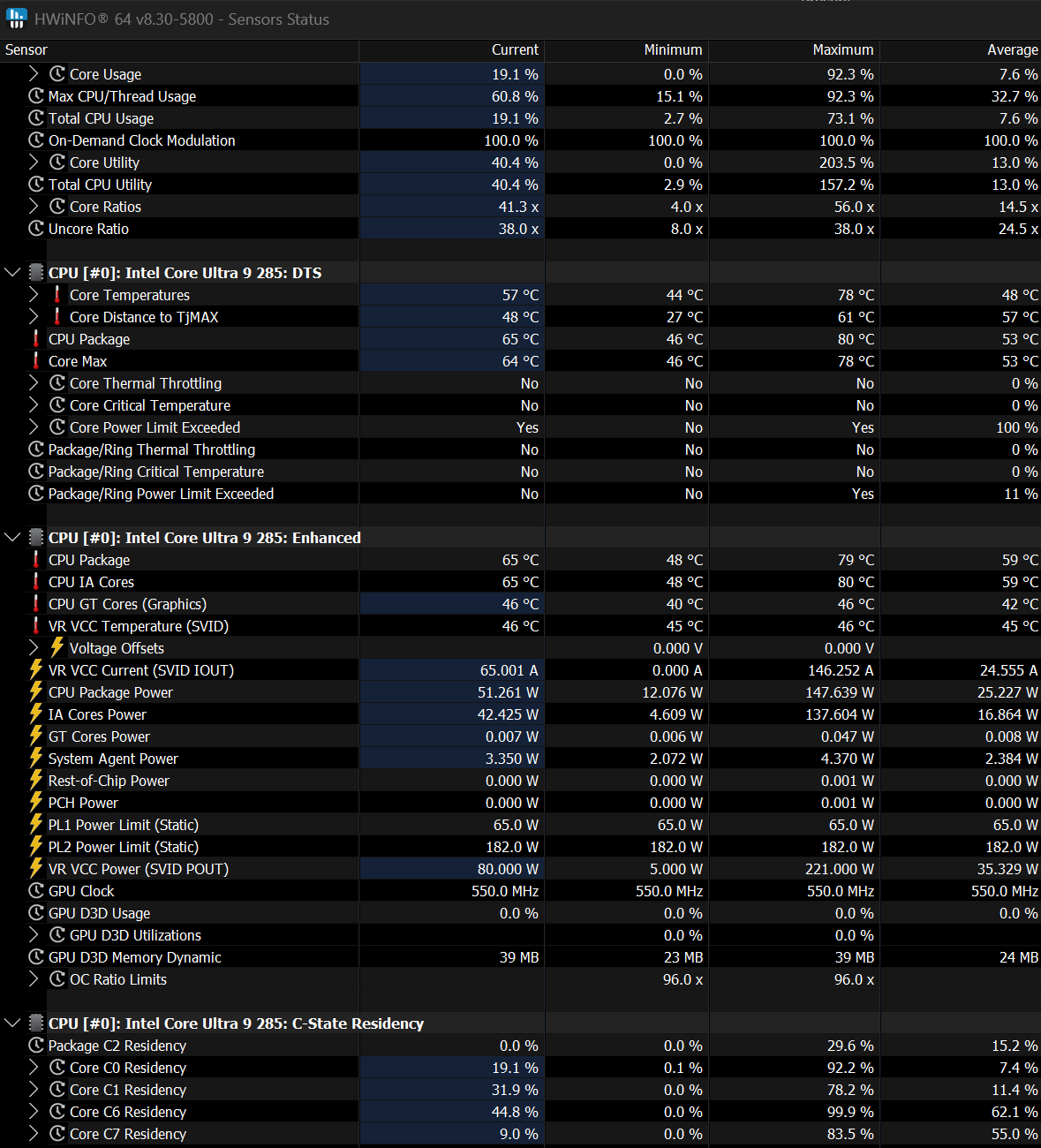The width and height of the screenshot is (1041, 1148).
Task: Expand the Core Usage row
Action: 34,74
